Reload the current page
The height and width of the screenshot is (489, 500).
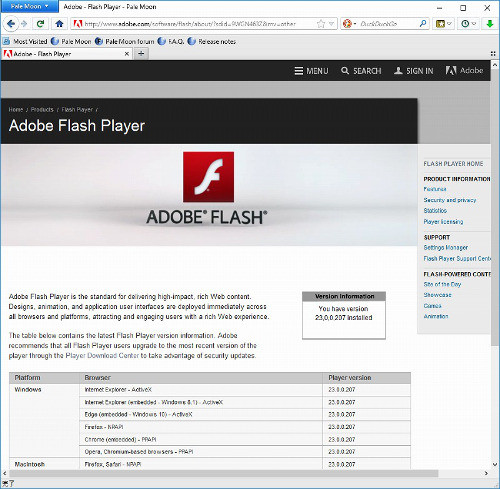pos(41,24)
